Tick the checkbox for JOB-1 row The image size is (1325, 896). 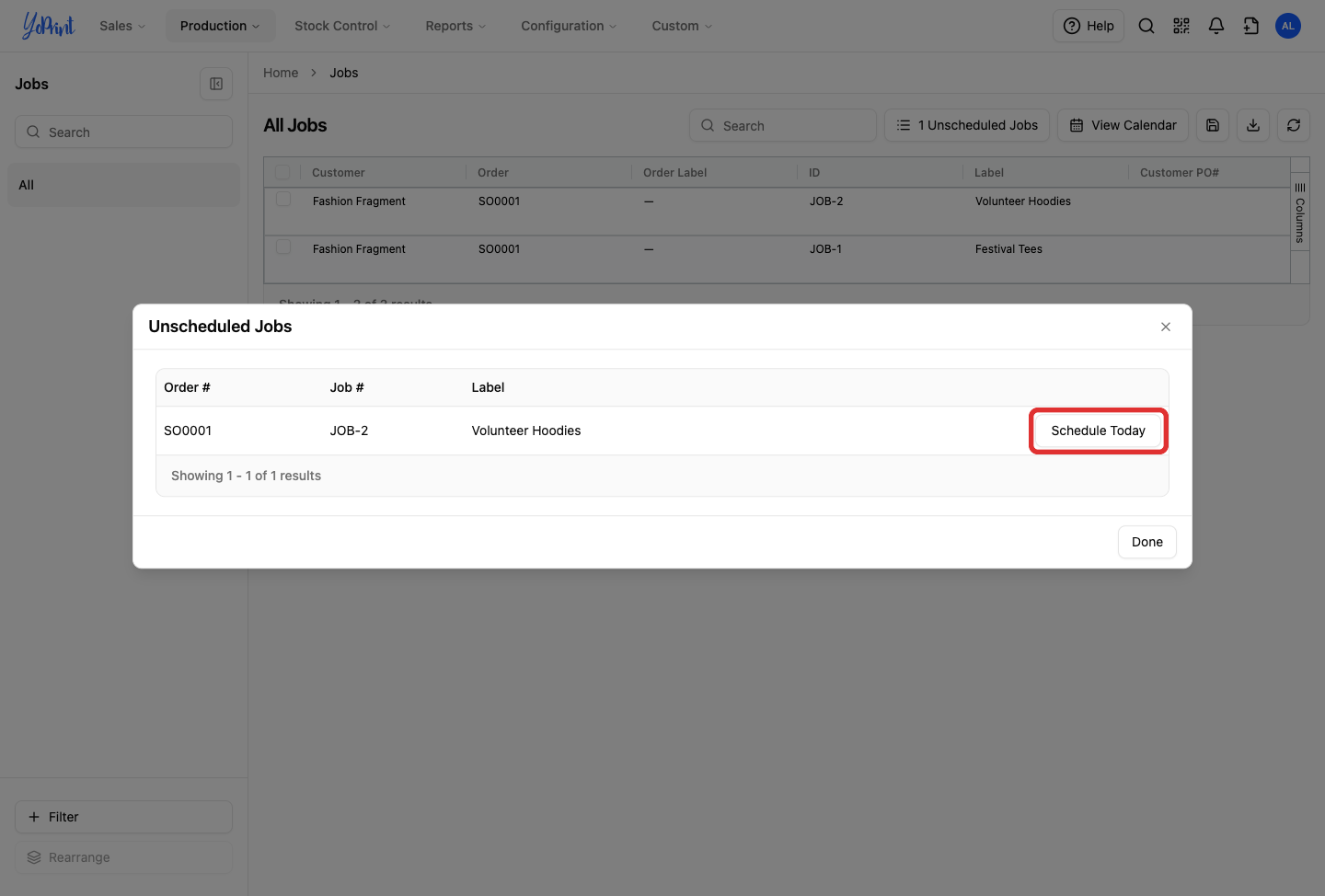click(283, 247)
